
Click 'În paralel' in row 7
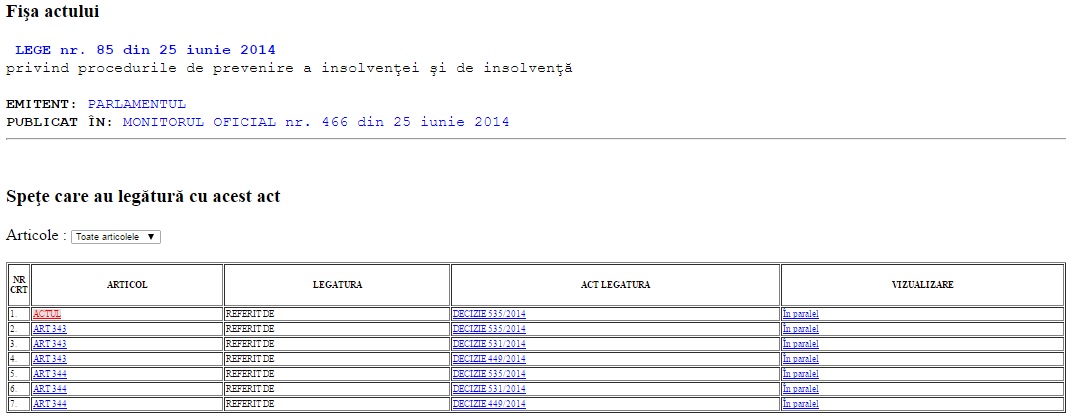tap(801, 404)
